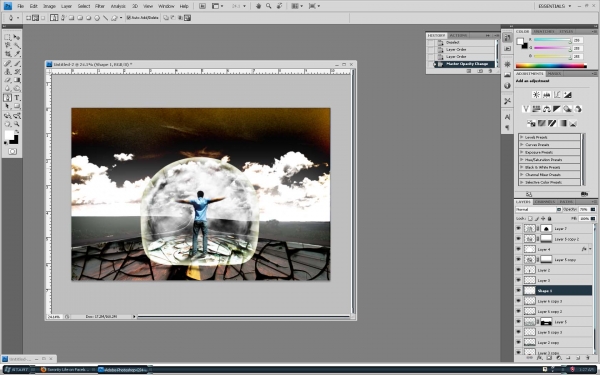Select Deselect history state
Screen dimensions: 600x375
point(462,42)
